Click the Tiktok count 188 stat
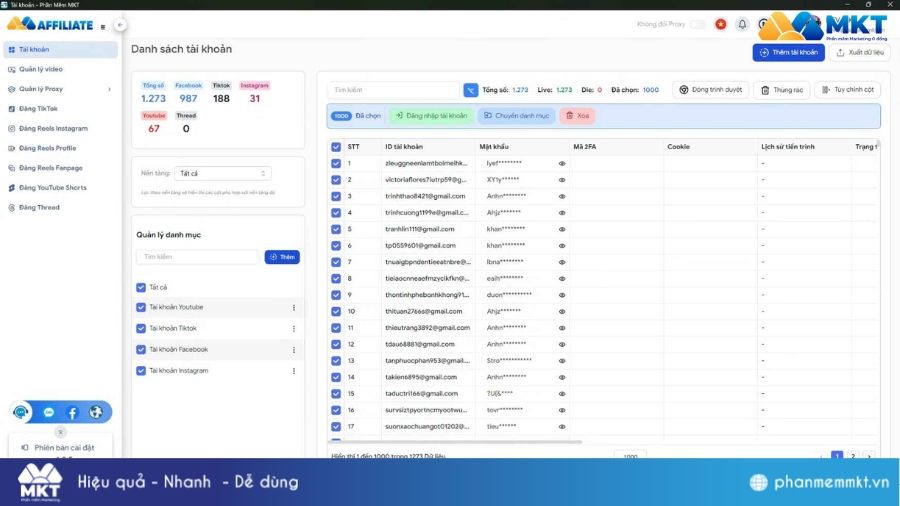 coord(221,99)
